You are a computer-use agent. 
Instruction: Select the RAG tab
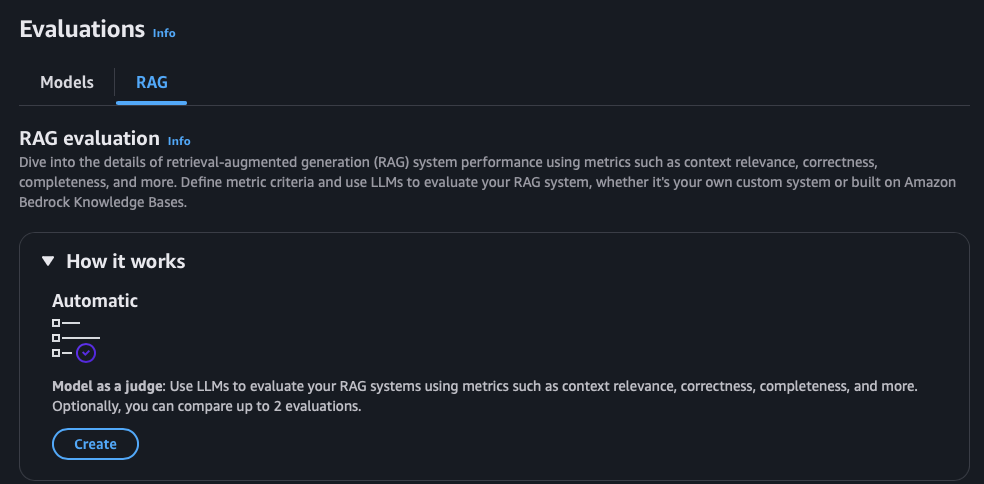pyautogui.click(x=152, y=82)
